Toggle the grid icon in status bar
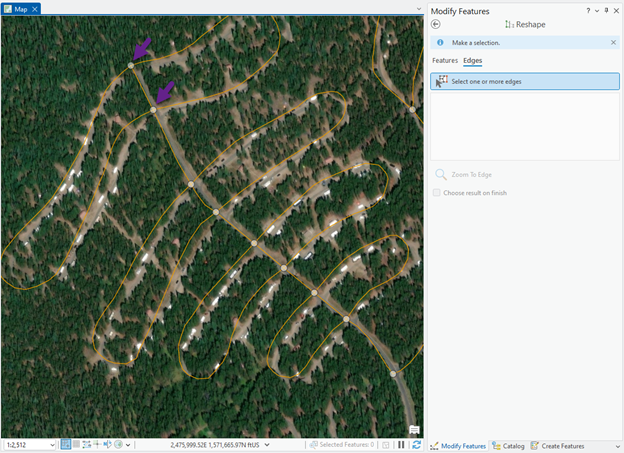 (76, 444)
